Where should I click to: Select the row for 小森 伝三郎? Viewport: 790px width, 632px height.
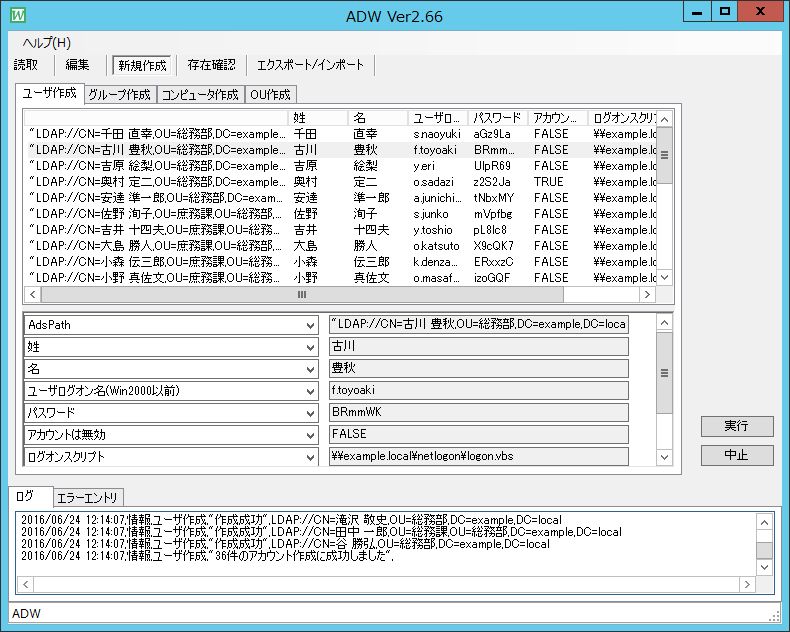coord(341,262)
